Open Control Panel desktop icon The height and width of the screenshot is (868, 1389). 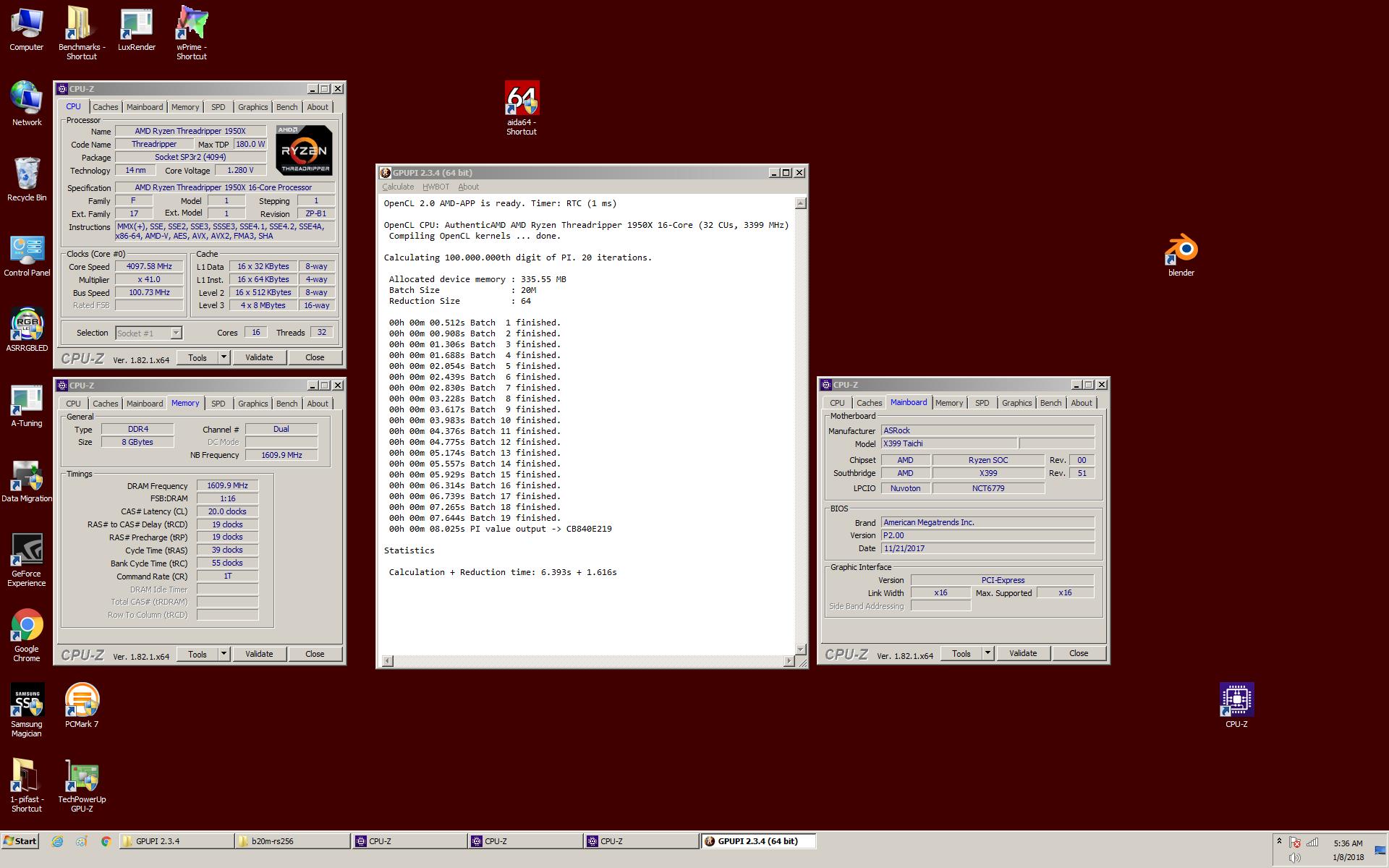click(27, 255)
